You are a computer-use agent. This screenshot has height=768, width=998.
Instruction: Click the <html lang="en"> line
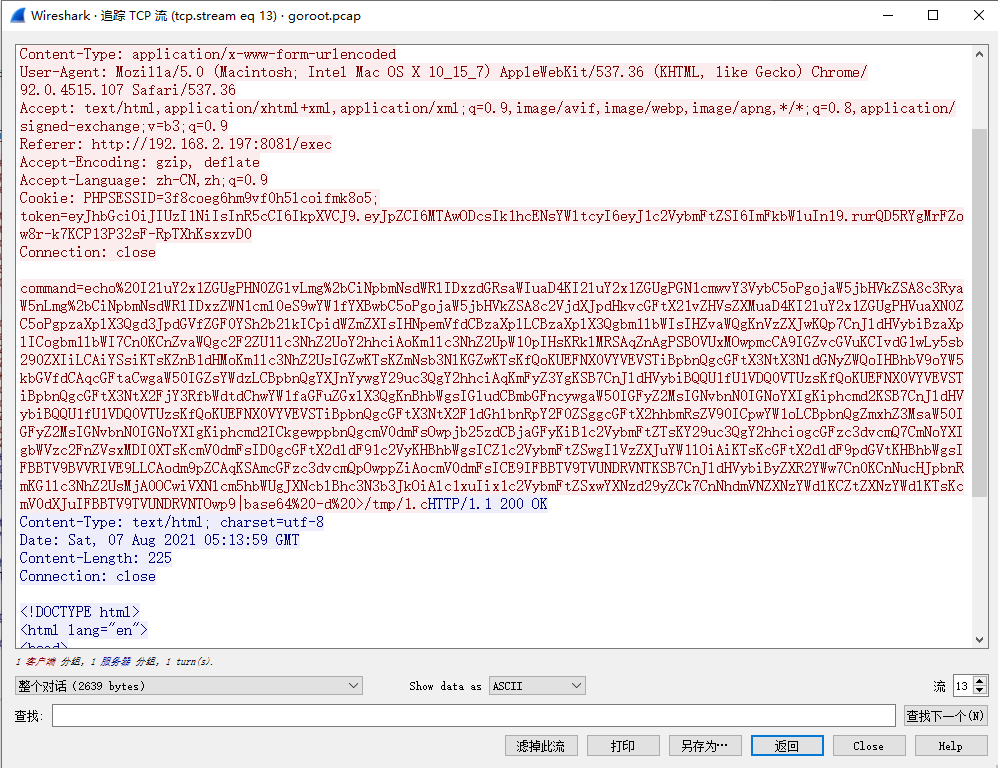click(83, 630)
